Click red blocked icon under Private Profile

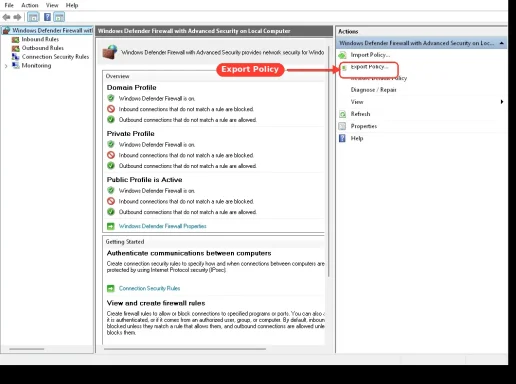click(x=111, y=155)
